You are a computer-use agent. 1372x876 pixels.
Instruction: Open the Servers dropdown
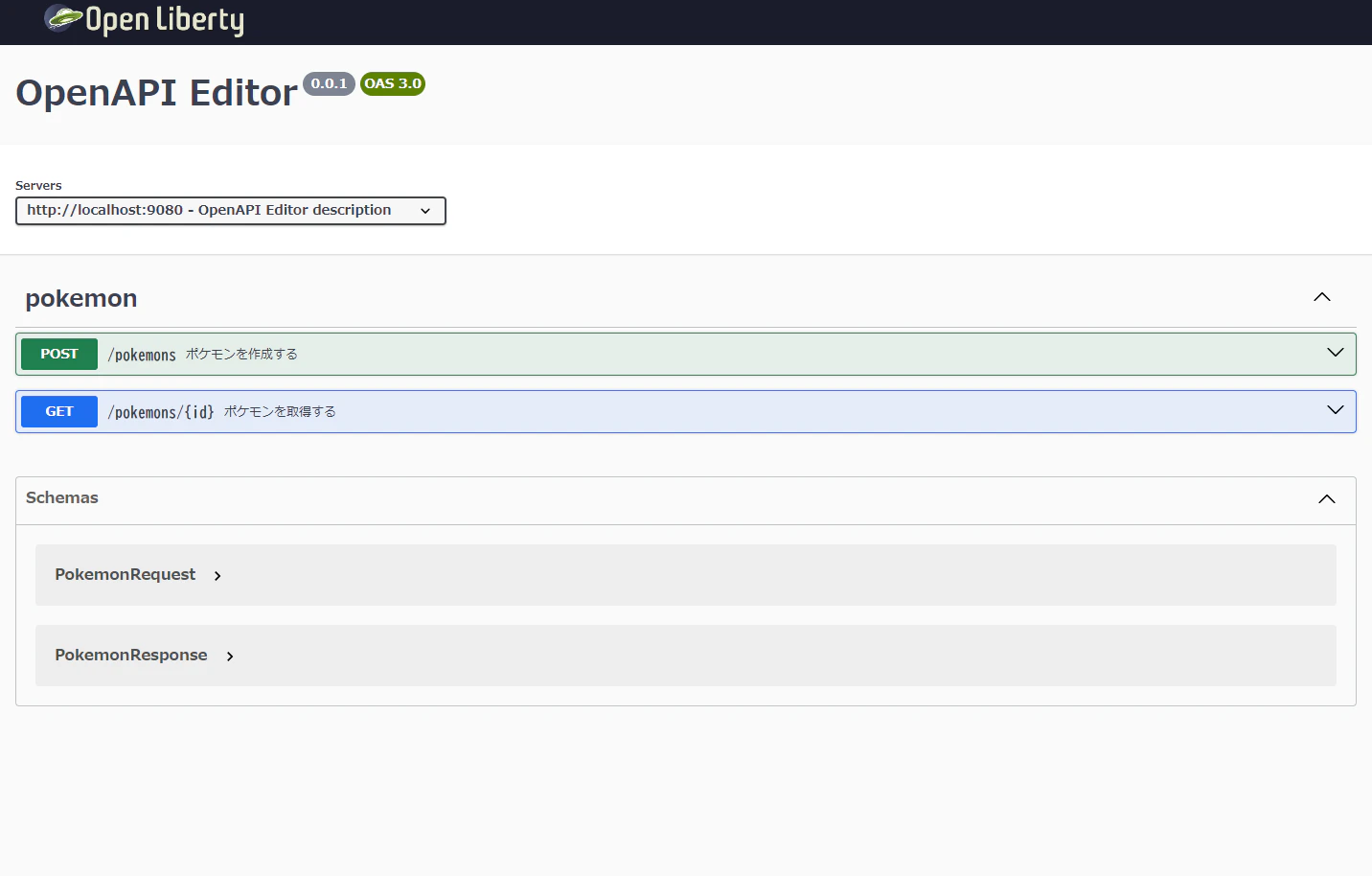click(x=231, y=211)
